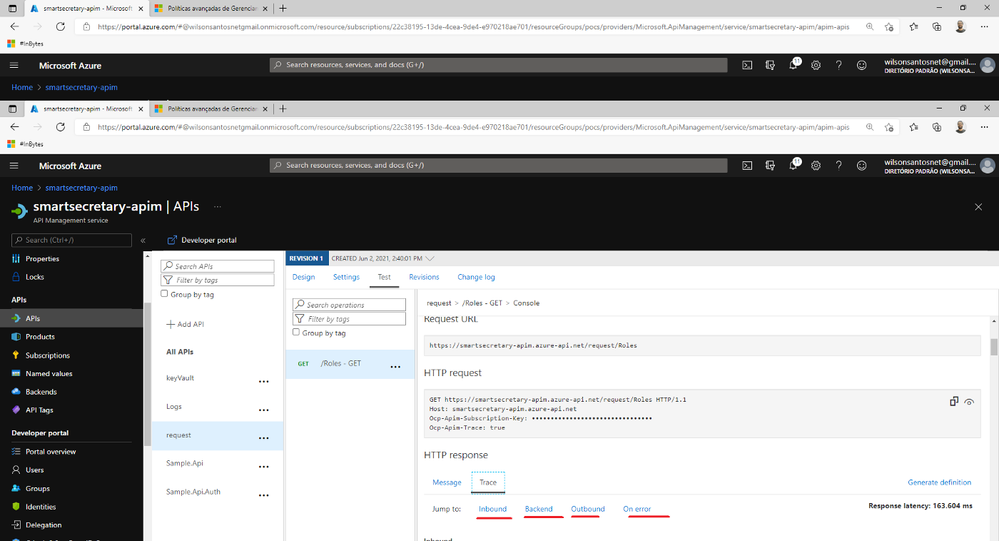
Task: Go to Home breadcrumb in the front window
Action: tap(22, 188)
